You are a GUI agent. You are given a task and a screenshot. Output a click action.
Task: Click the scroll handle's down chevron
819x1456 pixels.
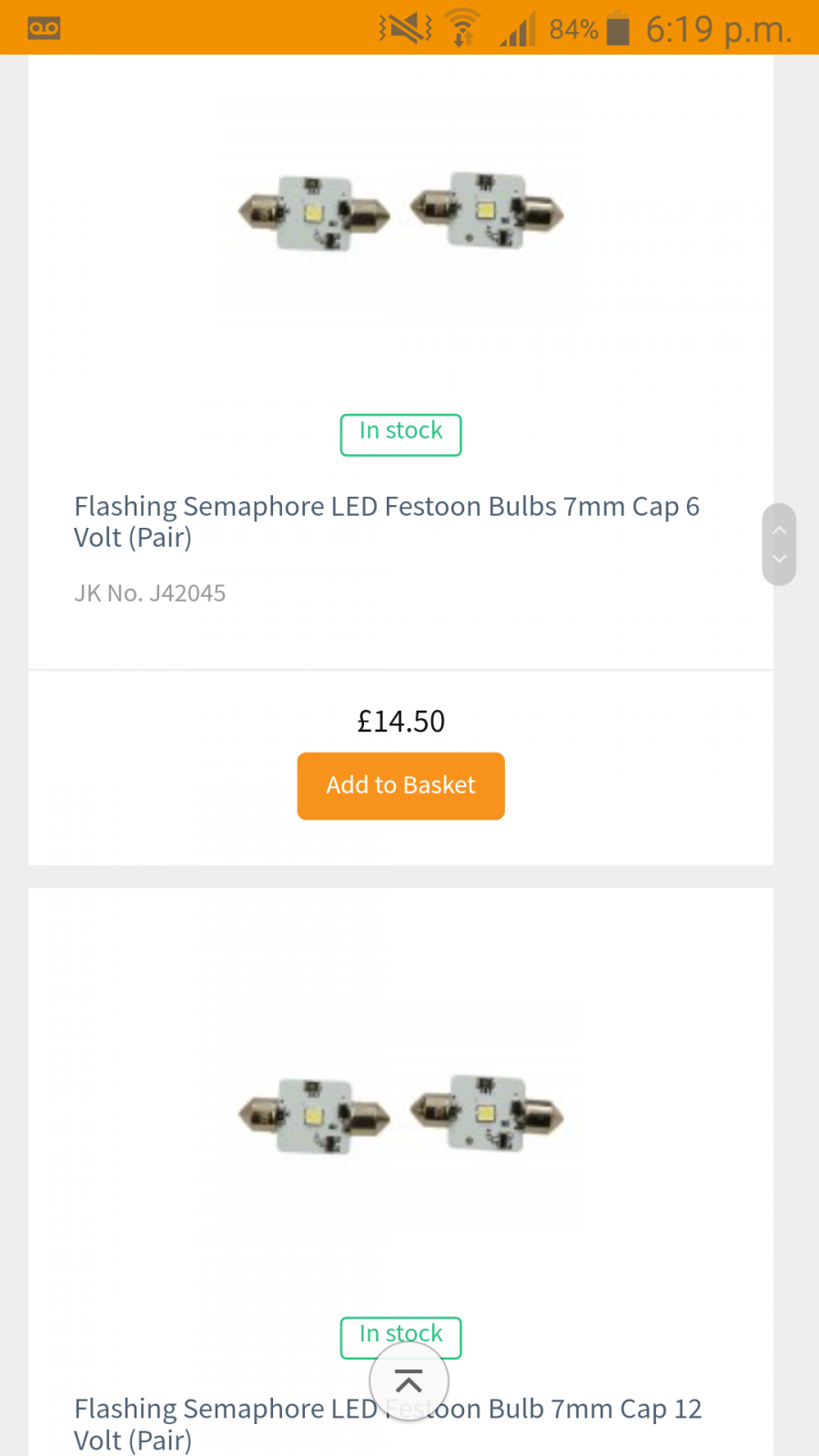[x=779, y=559]
